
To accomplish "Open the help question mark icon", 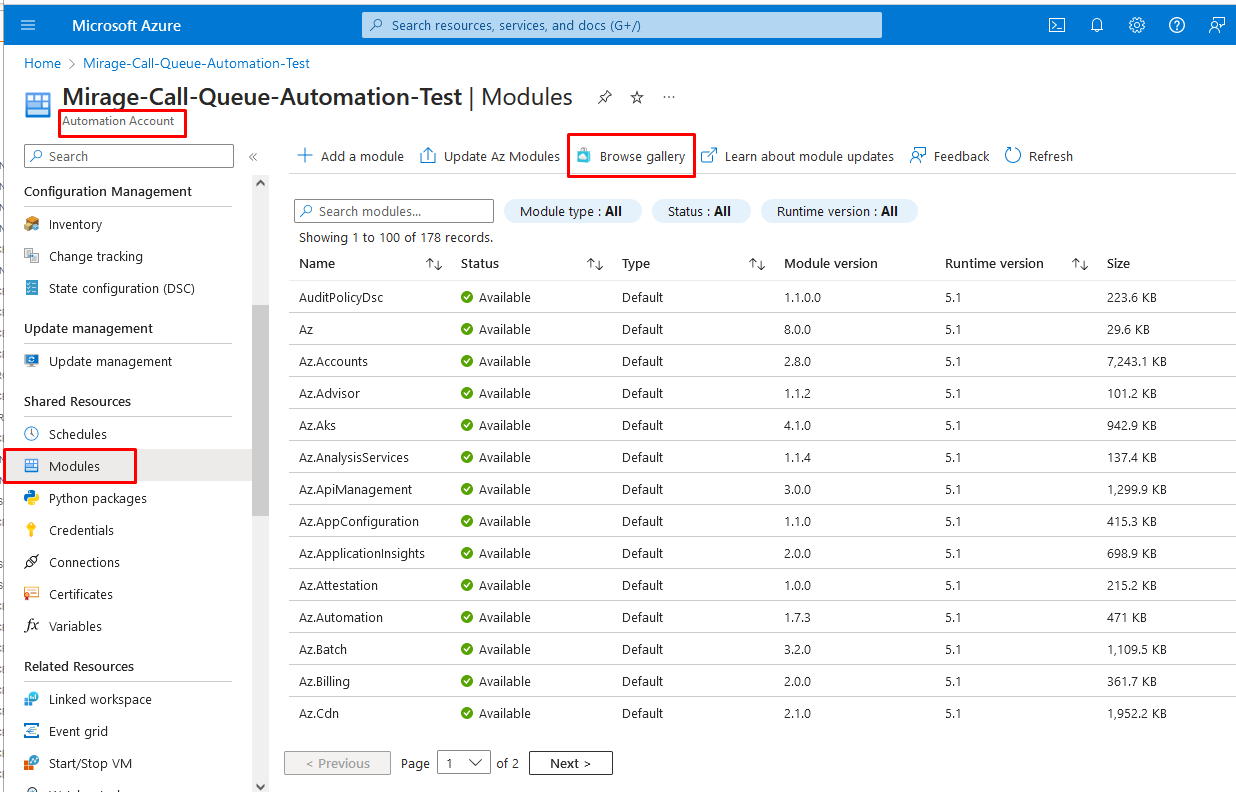I will (x=1177, y=25).
